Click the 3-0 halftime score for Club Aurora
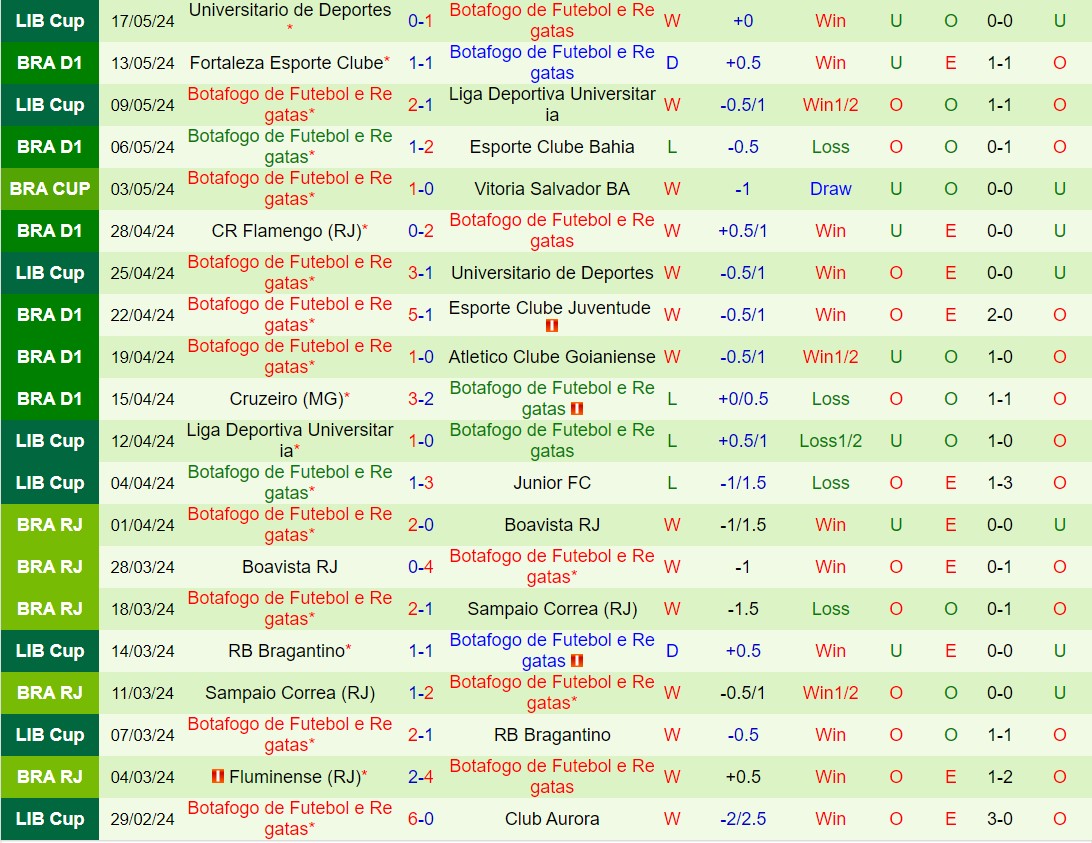Viewport: 1092px width, 843px height. 1000,819
